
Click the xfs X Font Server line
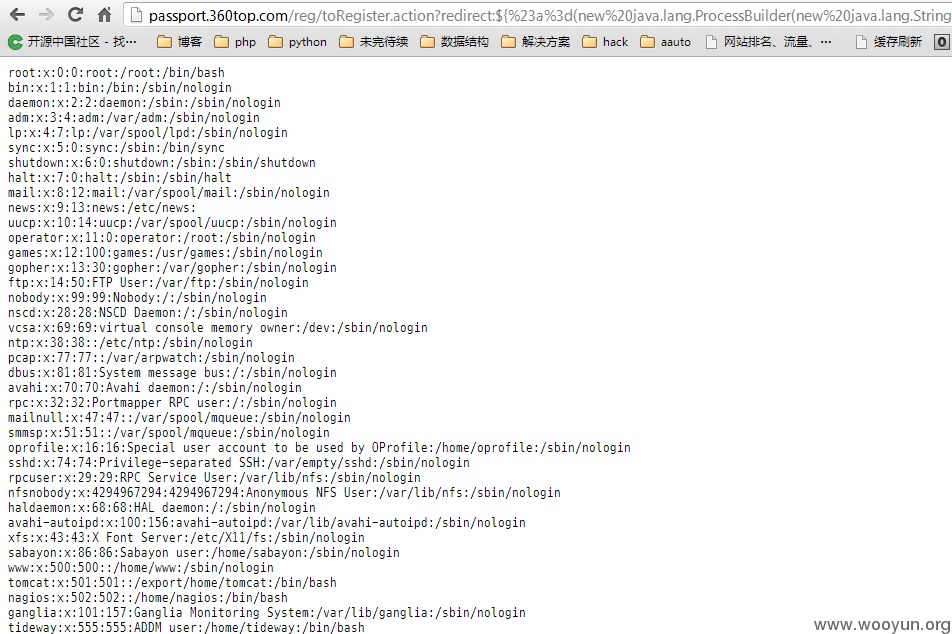point(186,537)
